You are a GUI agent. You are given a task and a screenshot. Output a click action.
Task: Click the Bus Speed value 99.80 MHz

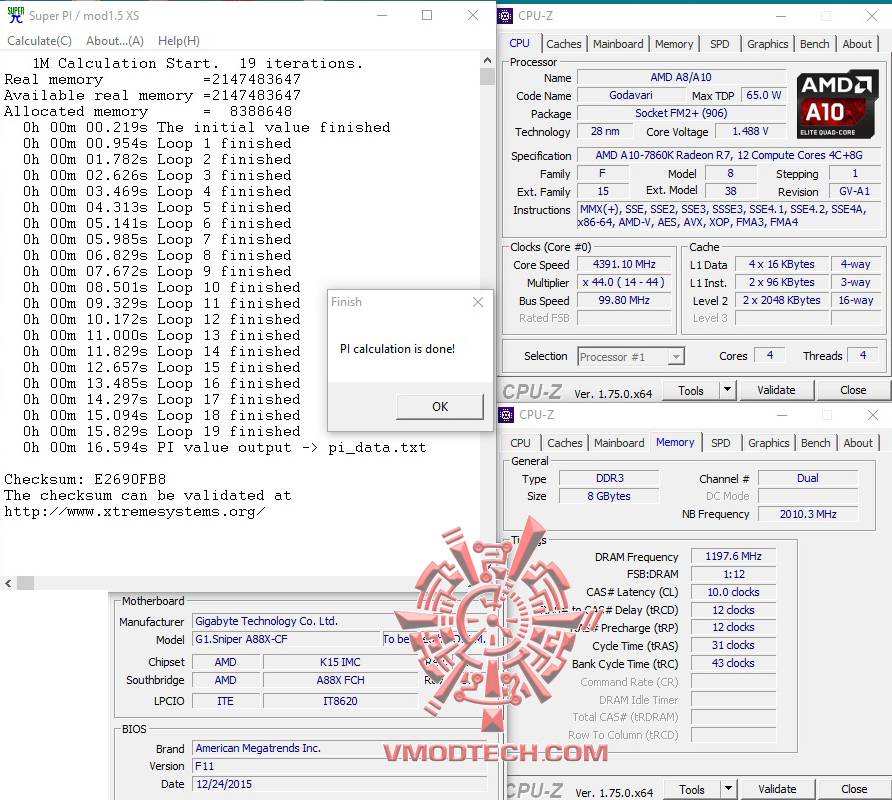pyautogui.click(x=624, y=300)
